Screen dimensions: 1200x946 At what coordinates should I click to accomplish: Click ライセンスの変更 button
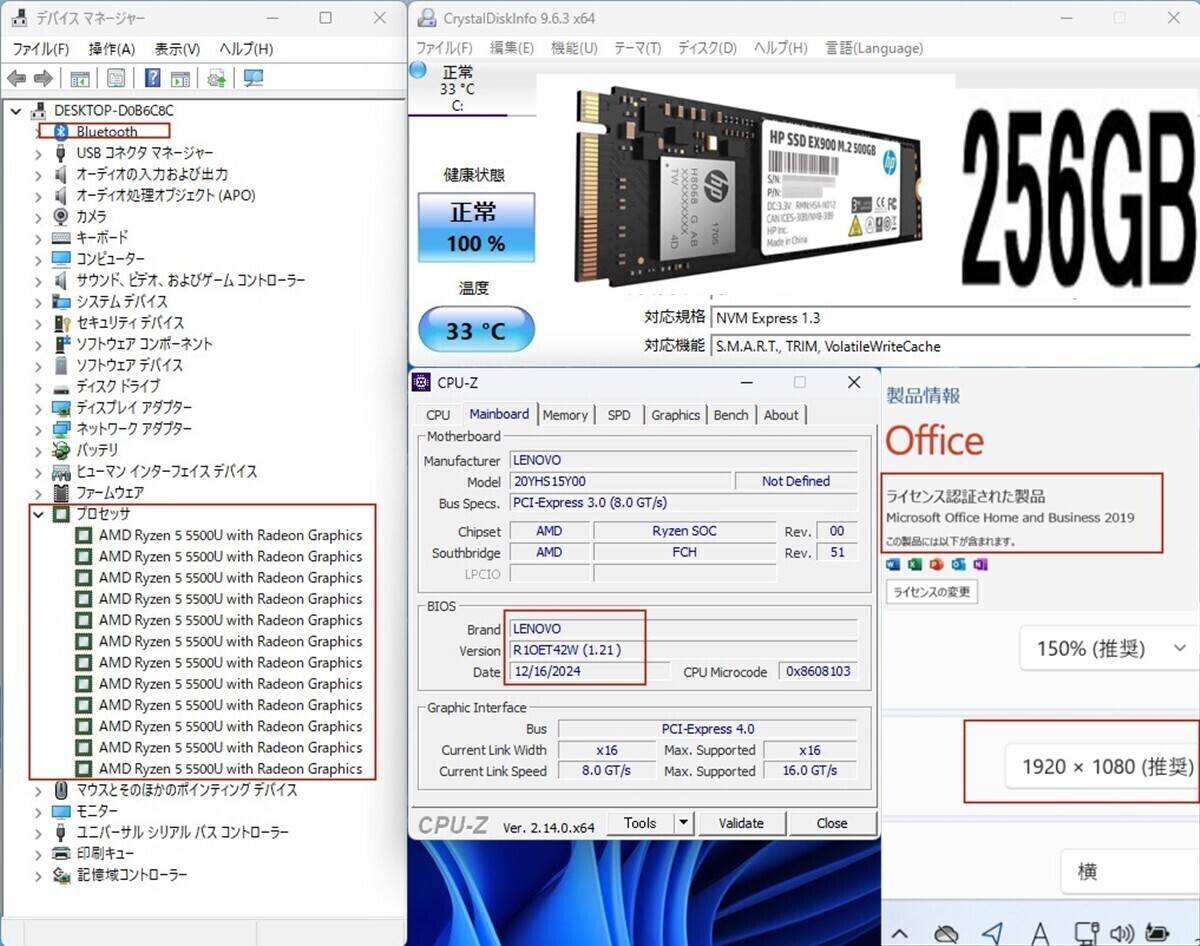click(x=931, y=591)
